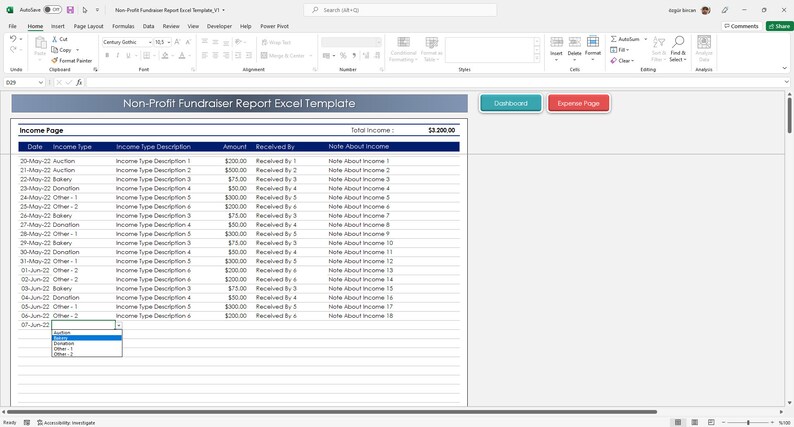Choose the fill color bucket

(x=165, y=55)
